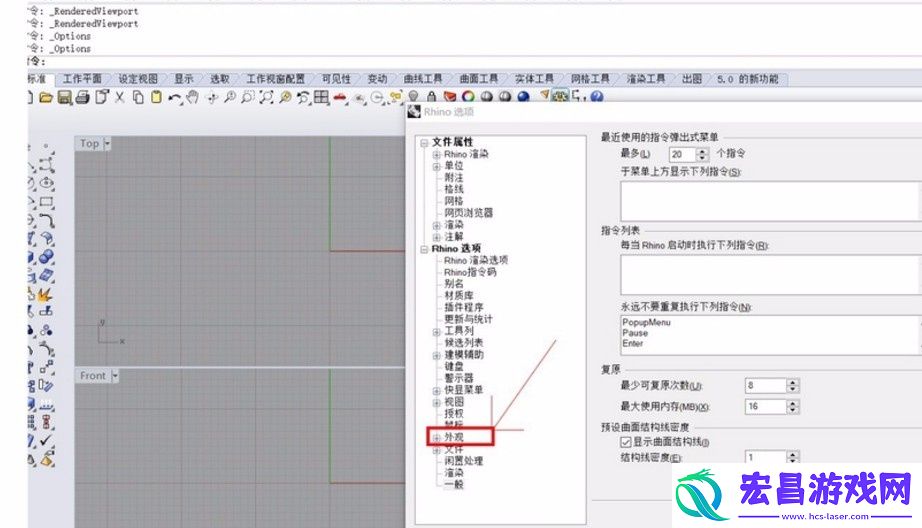Select 外观 in the options tree

coord(454,437)
